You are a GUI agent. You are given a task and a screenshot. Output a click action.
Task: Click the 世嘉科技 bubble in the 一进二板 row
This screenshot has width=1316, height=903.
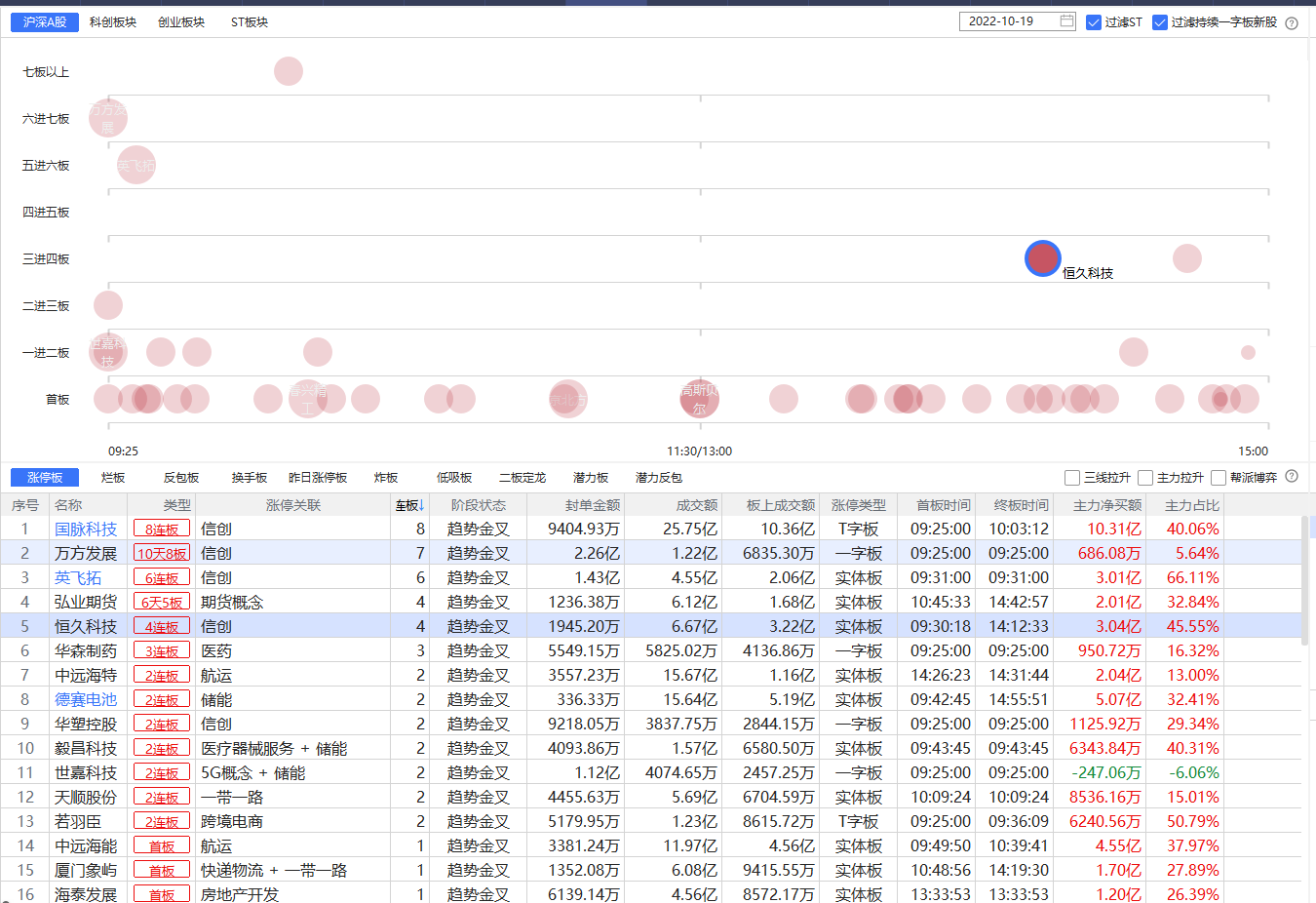point(108,352)
